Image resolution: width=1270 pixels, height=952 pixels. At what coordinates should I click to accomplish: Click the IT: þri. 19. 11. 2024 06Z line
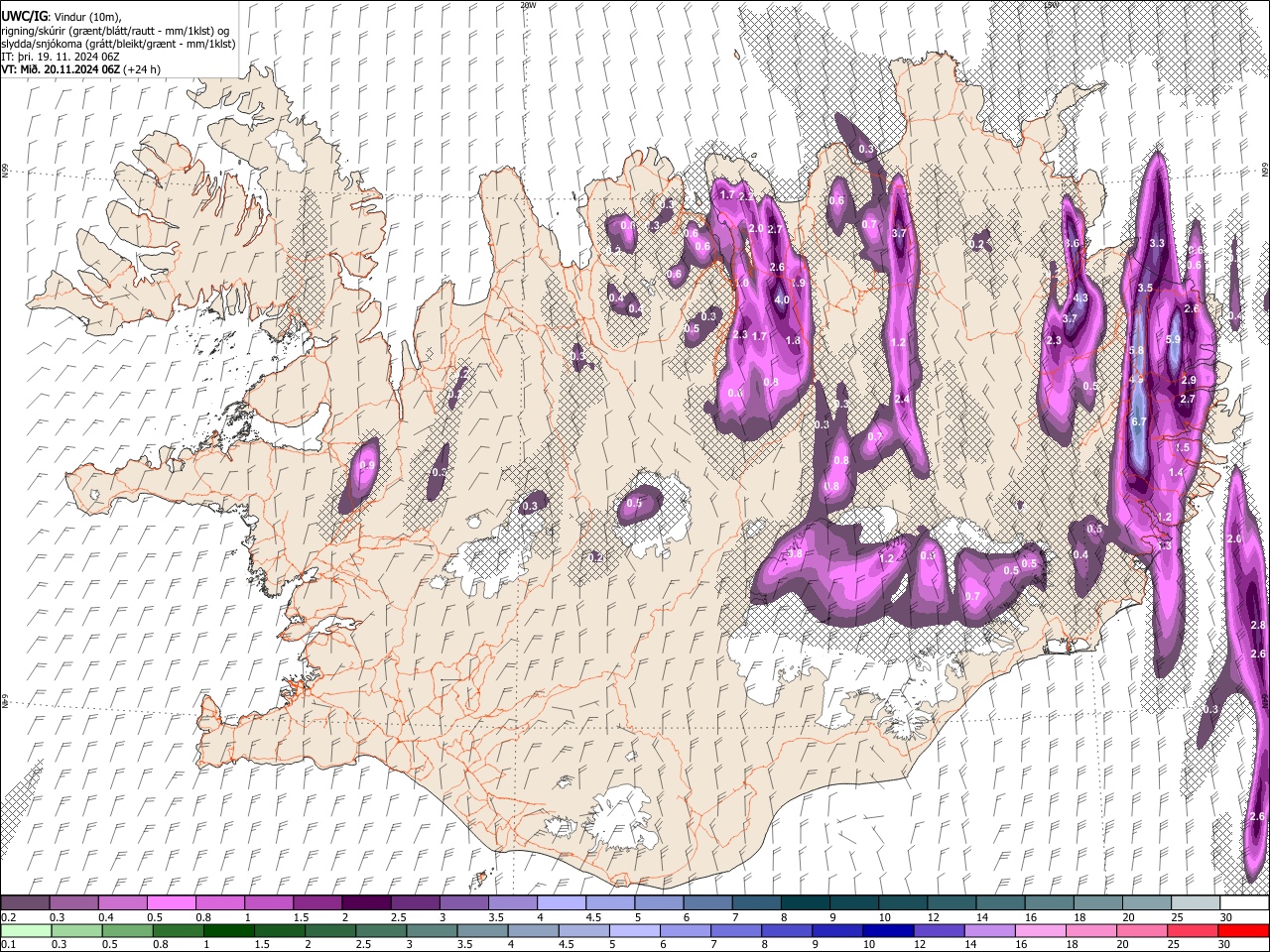coord(61,57)
